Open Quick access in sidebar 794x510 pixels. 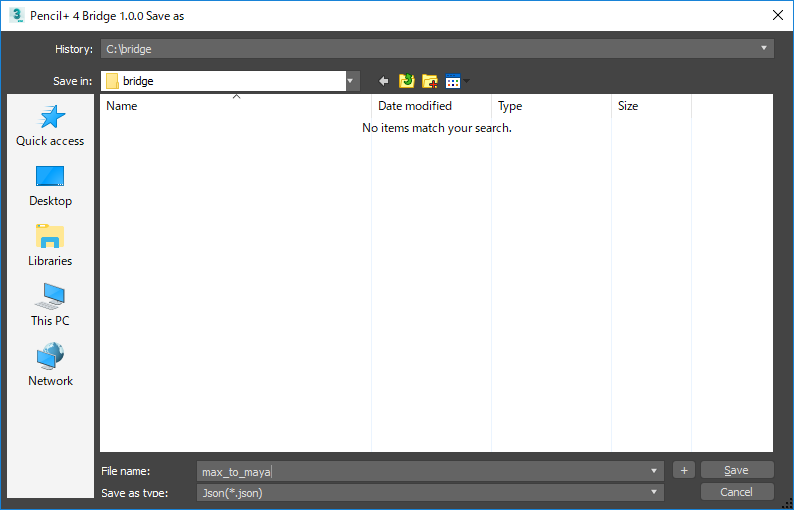pos(50,126)
